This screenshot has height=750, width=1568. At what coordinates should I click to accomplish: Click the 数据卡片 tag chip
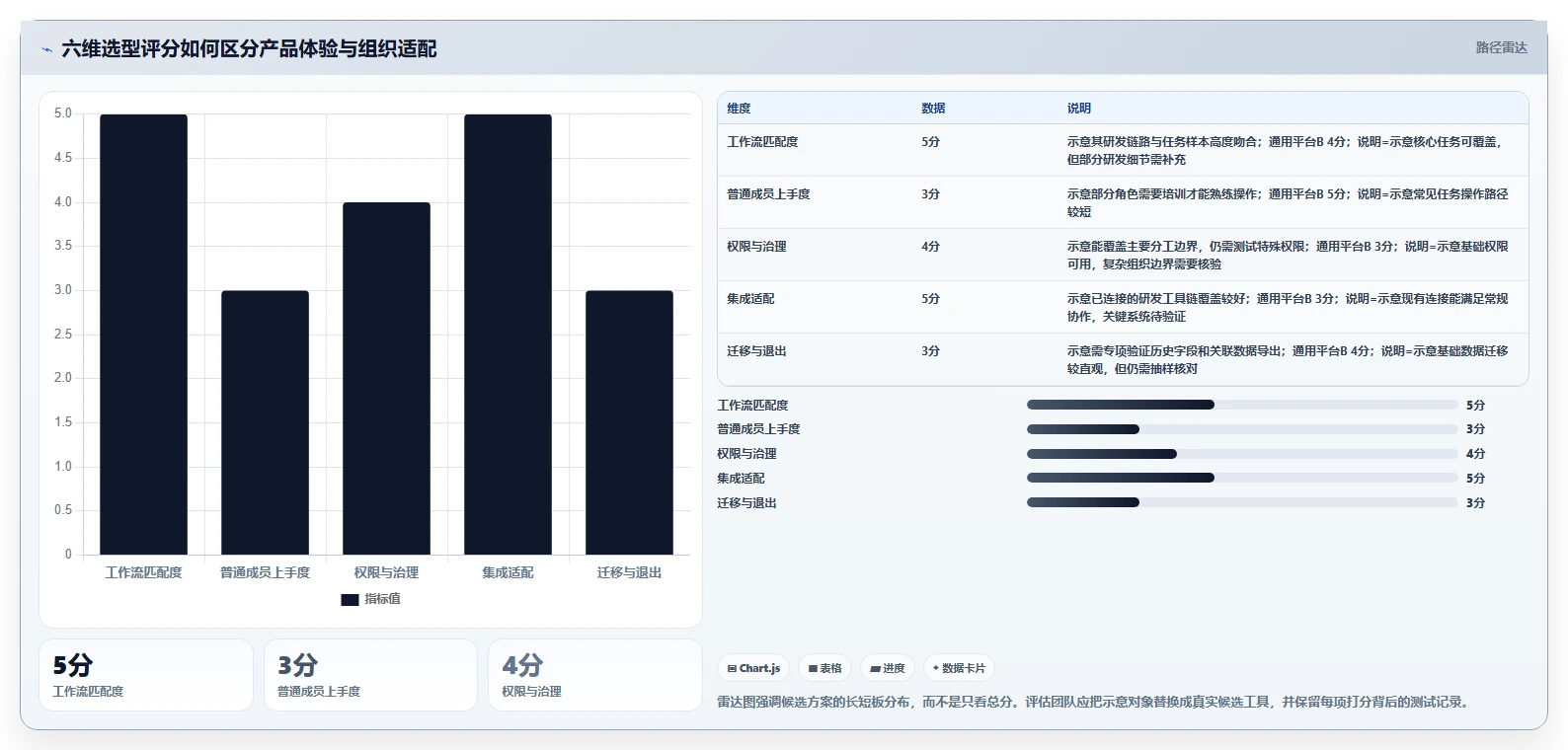point(959,668)
